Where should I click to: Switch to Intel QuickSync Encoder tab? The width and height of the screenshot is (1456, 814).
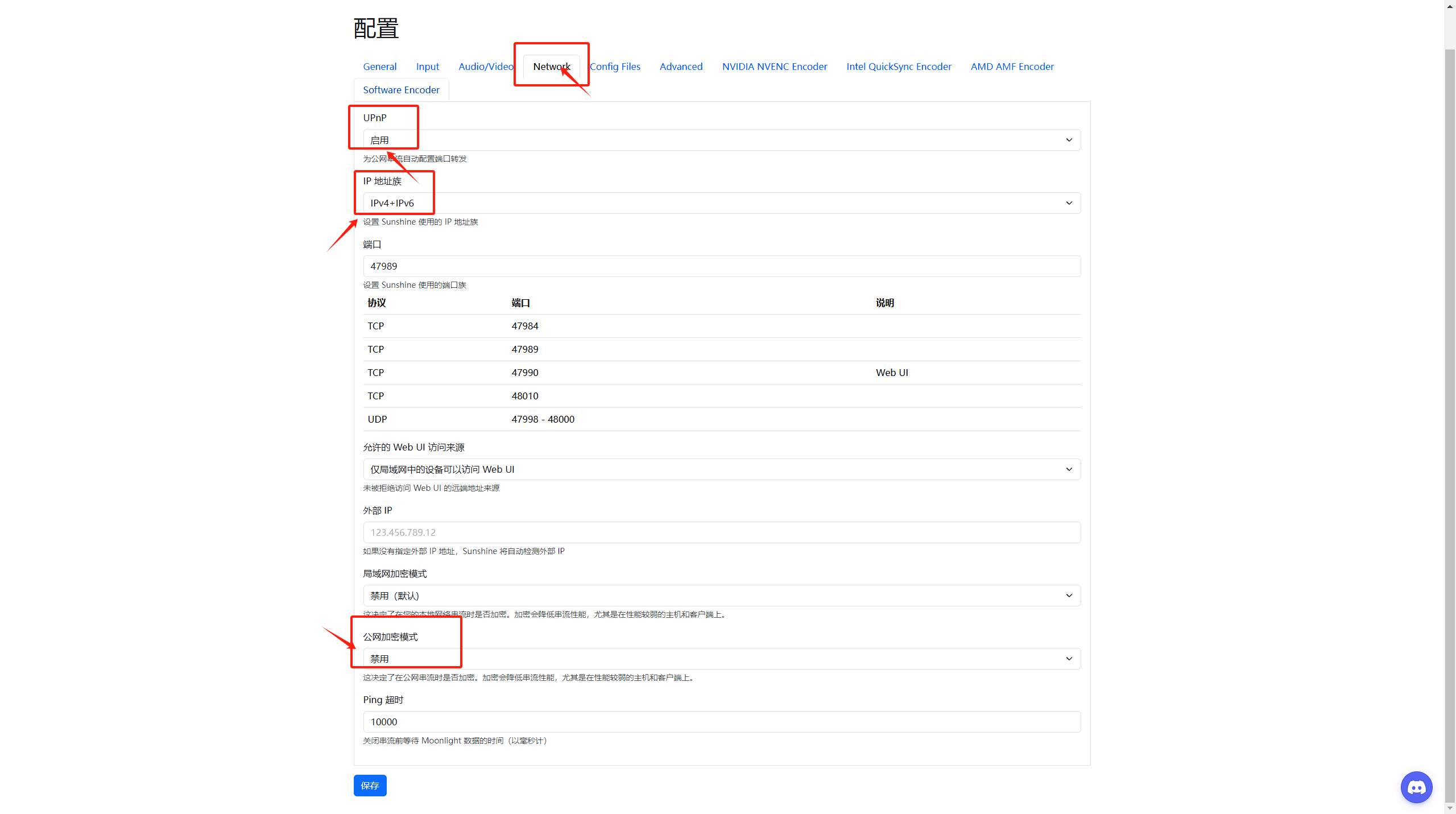(x=899, y=67)
